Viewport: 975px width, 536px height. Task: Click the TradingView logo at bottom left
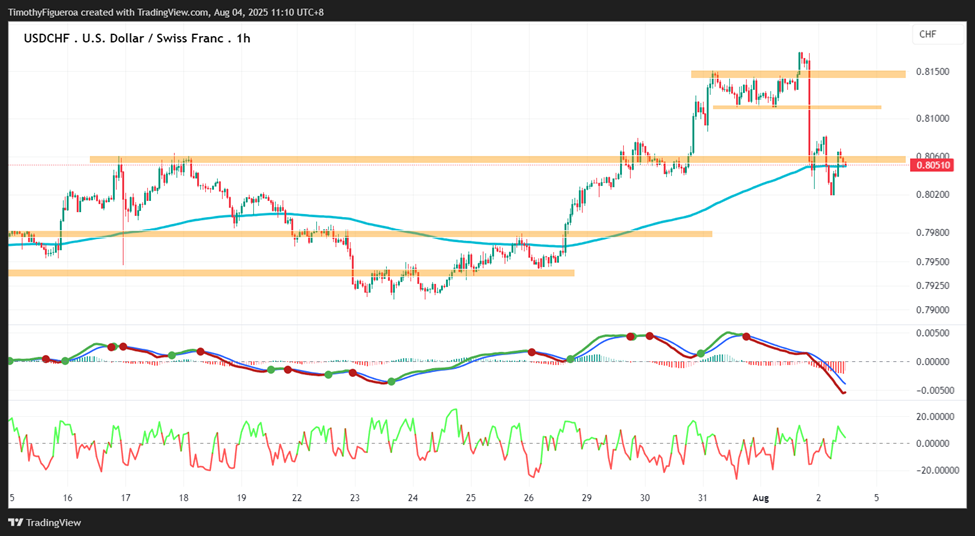(45, 522)
